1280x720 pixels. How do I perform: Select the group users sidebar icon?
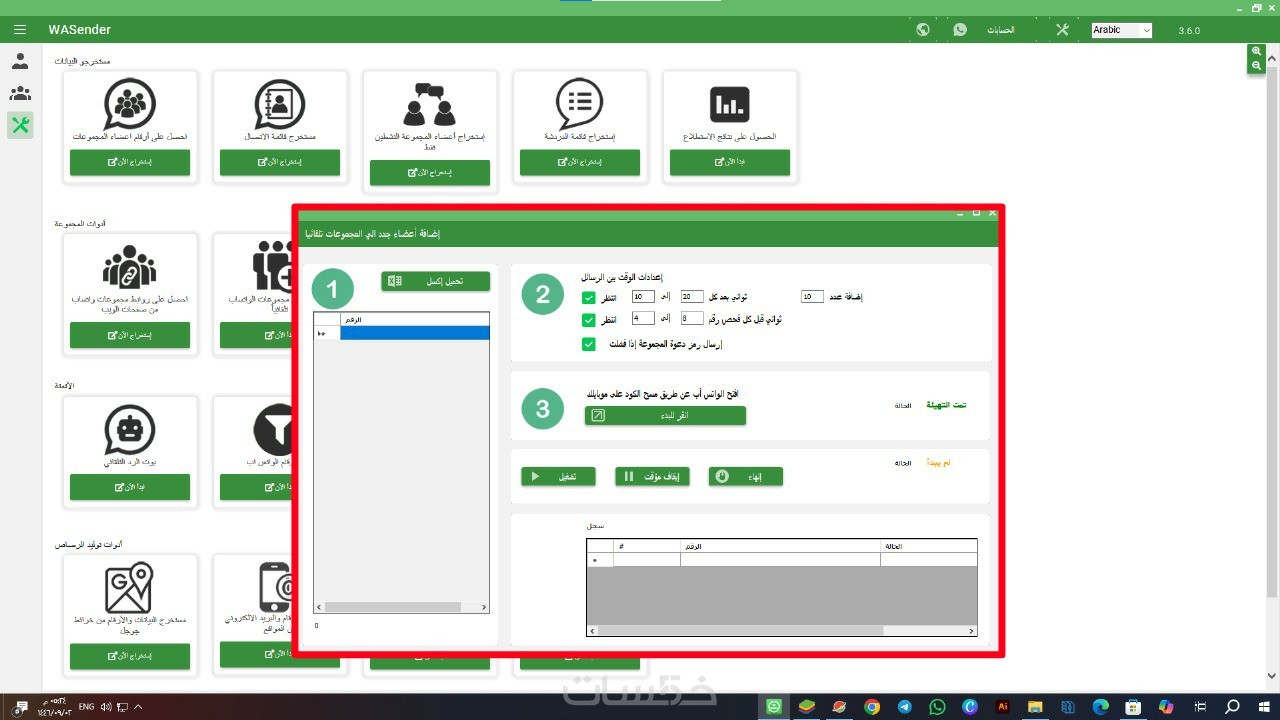pos(20,93)
